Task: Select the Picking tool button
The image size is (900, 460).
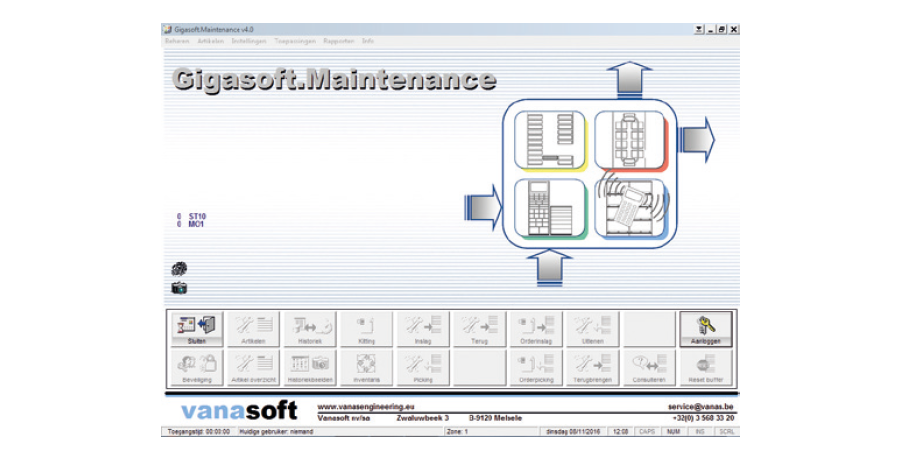Action: click(423, 368)
